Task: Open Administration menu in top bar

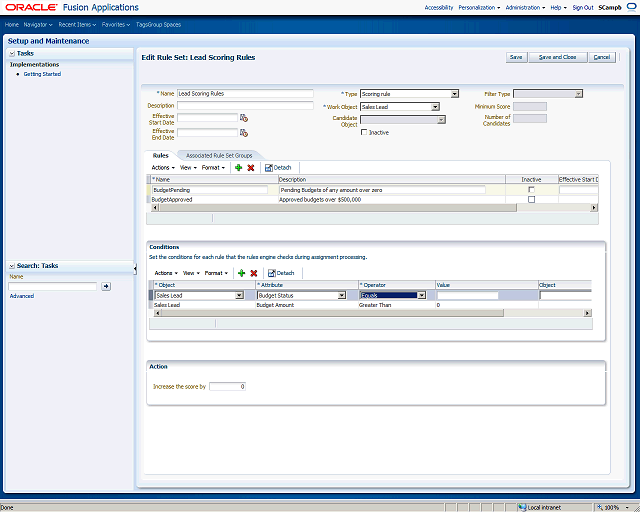Action: point(525,7)
